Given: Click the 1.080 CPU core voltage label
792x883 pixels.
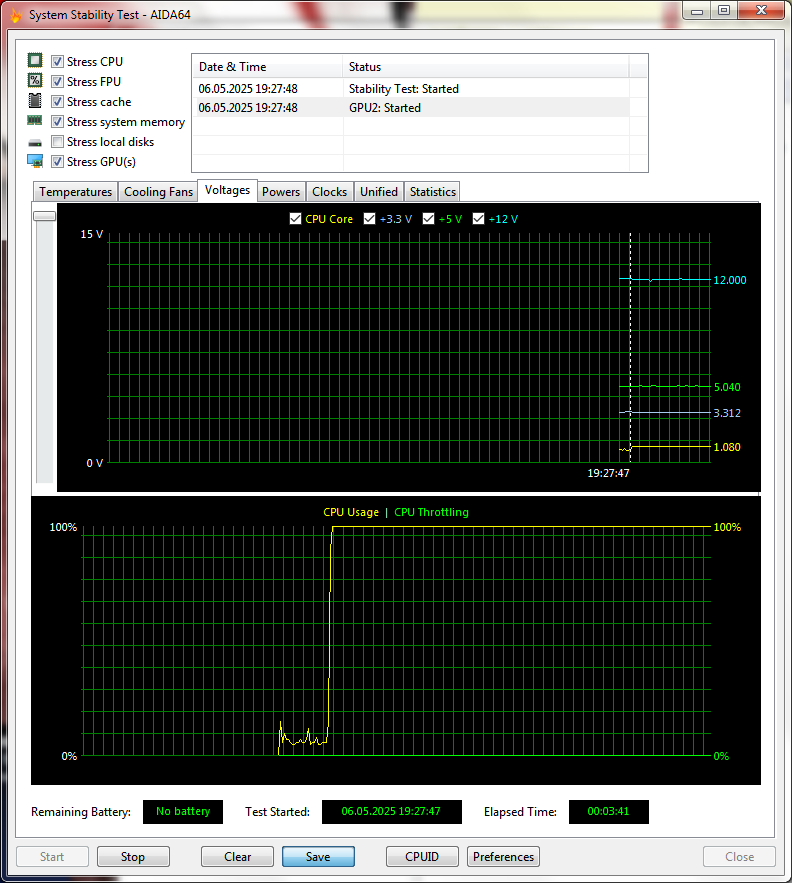Looking at the screenshot, I should tap(727, 447).
